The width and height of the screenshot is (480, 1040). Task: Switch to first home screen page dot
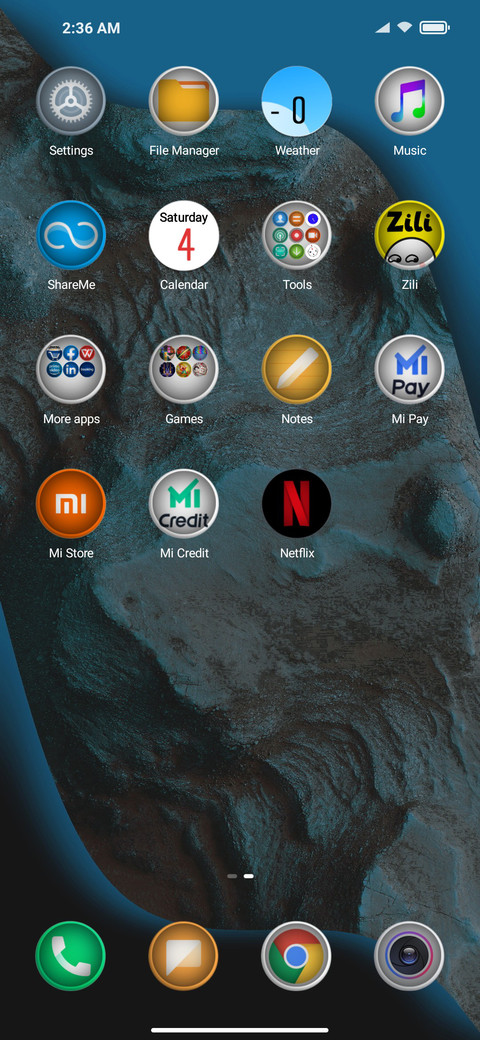tap(232, 876)
